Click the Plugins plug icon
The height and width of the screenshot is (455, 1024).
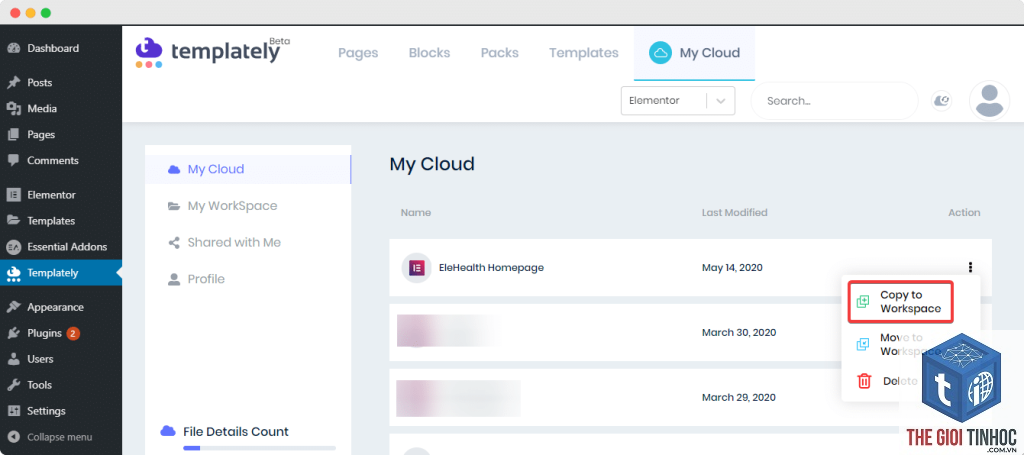pos(13,334)
